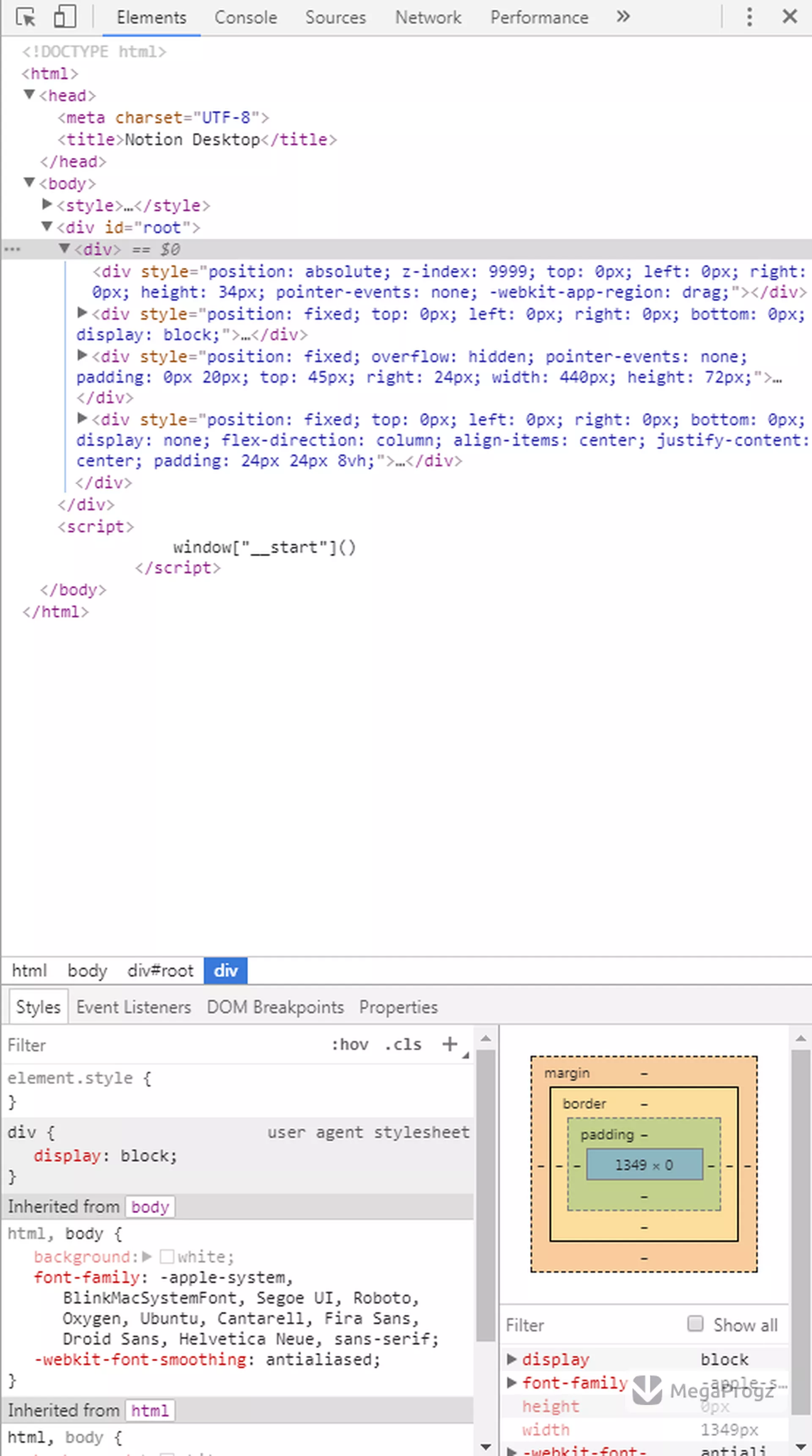
Task: Open the DevTools three-dot menu
Action: (749, 17)
